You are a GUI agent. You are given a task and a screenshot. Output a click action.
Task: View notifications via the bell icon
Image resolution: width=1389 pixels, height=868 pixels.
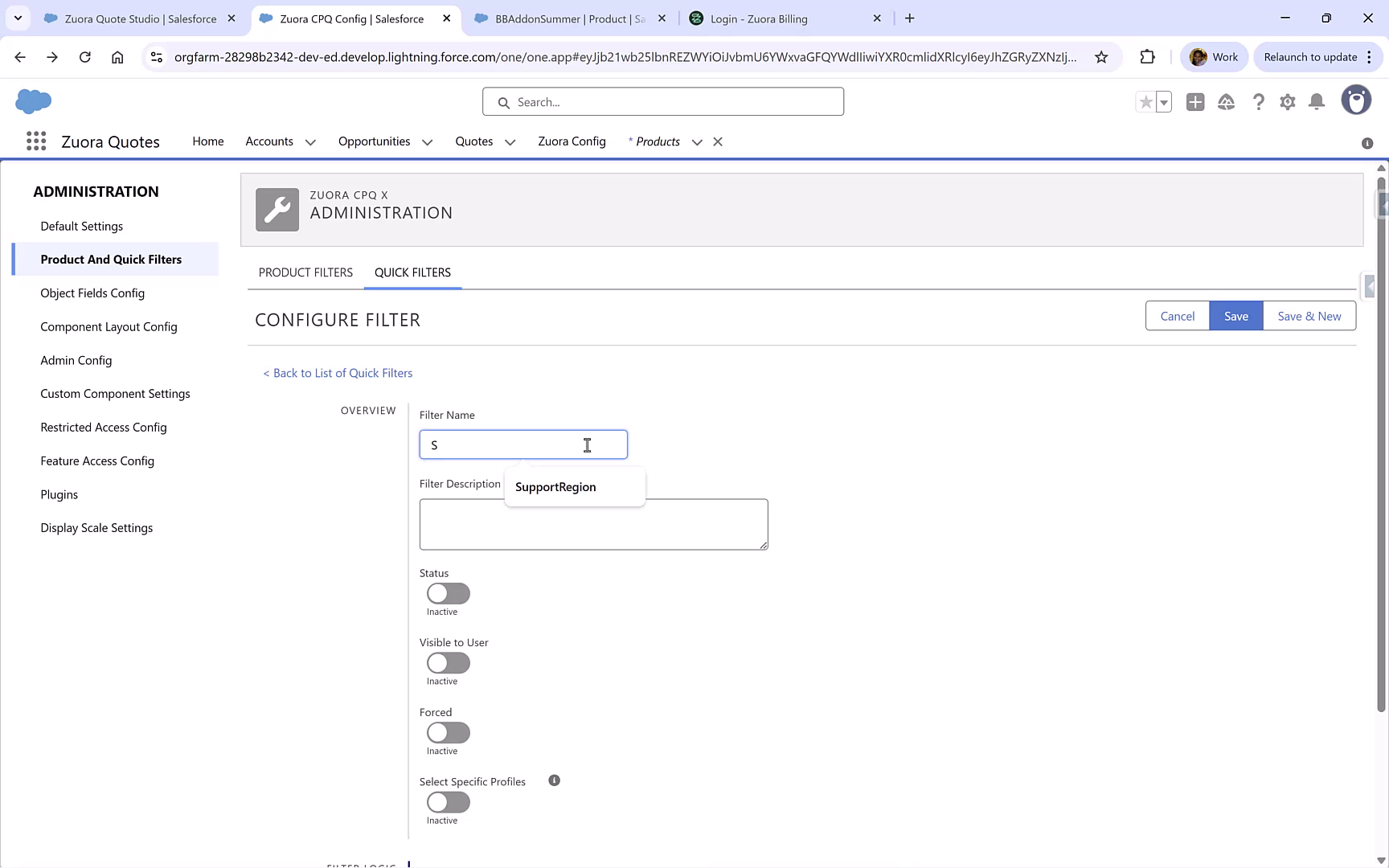pos(1317,102)
